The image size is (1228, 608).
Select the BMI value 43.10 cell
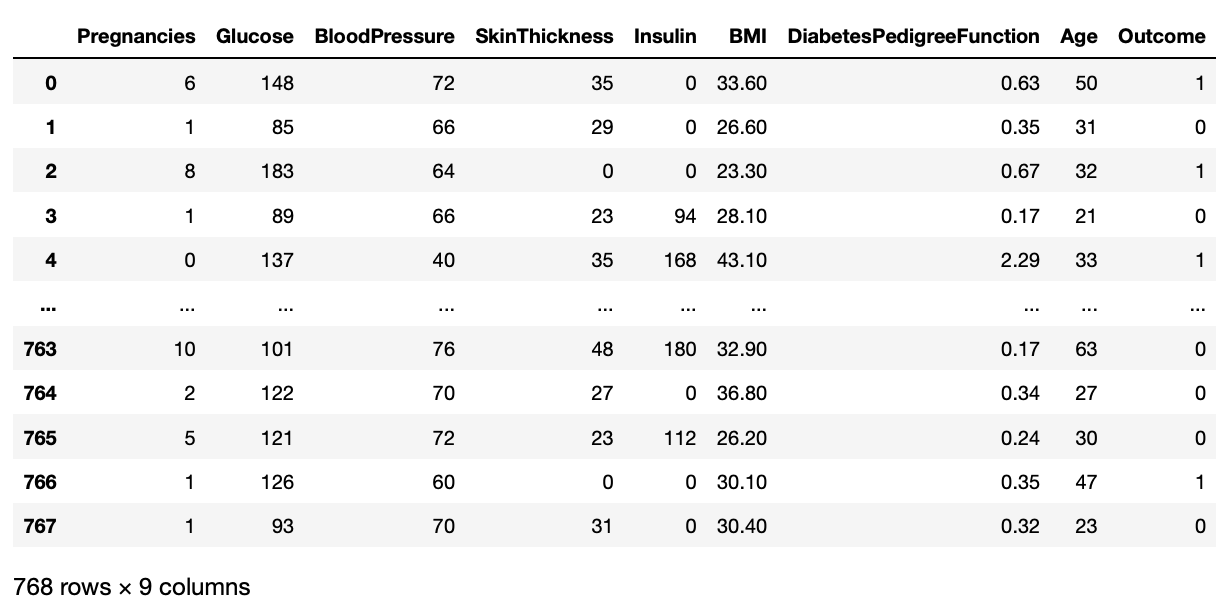point(741,260)
